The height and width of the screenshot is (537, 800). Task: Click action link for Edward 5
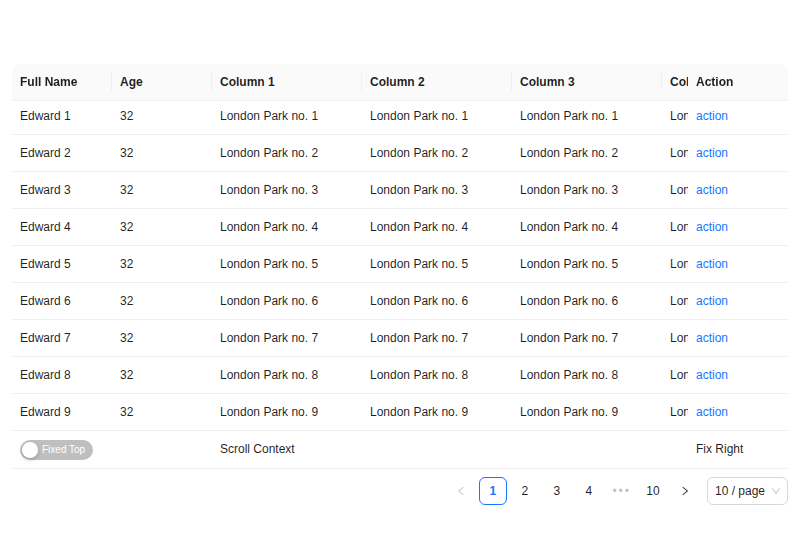coord(712,264)
